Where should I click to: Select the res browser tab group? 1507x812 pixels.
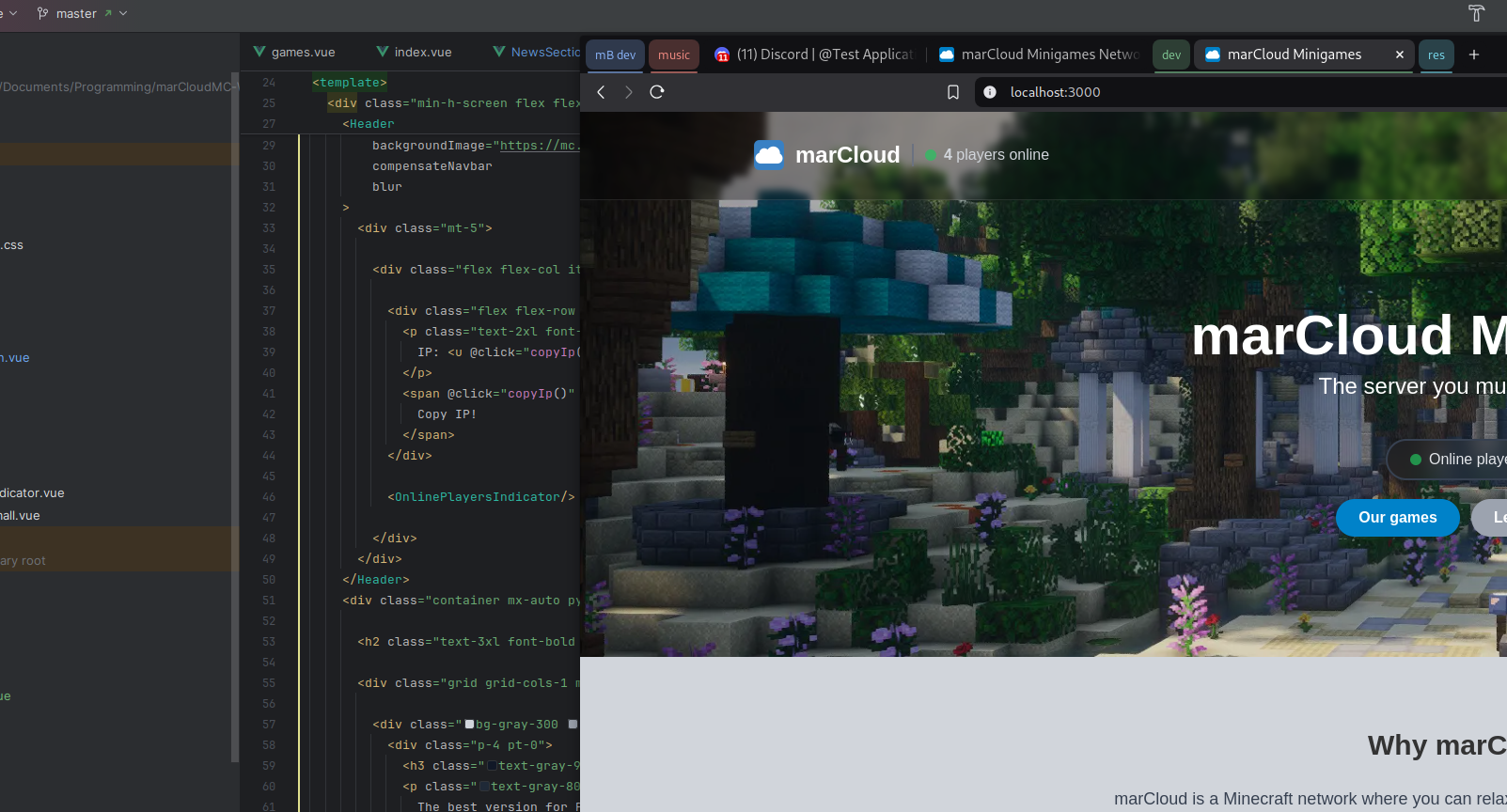[x=1436, y=55]
